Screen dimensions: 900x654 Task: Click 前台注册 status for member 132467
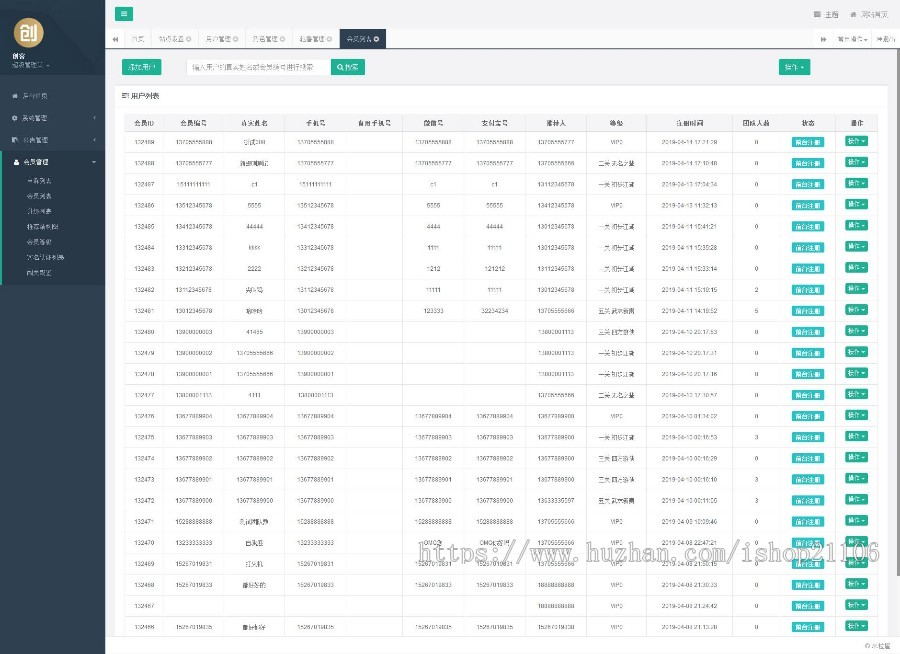(x=808, y=606)
